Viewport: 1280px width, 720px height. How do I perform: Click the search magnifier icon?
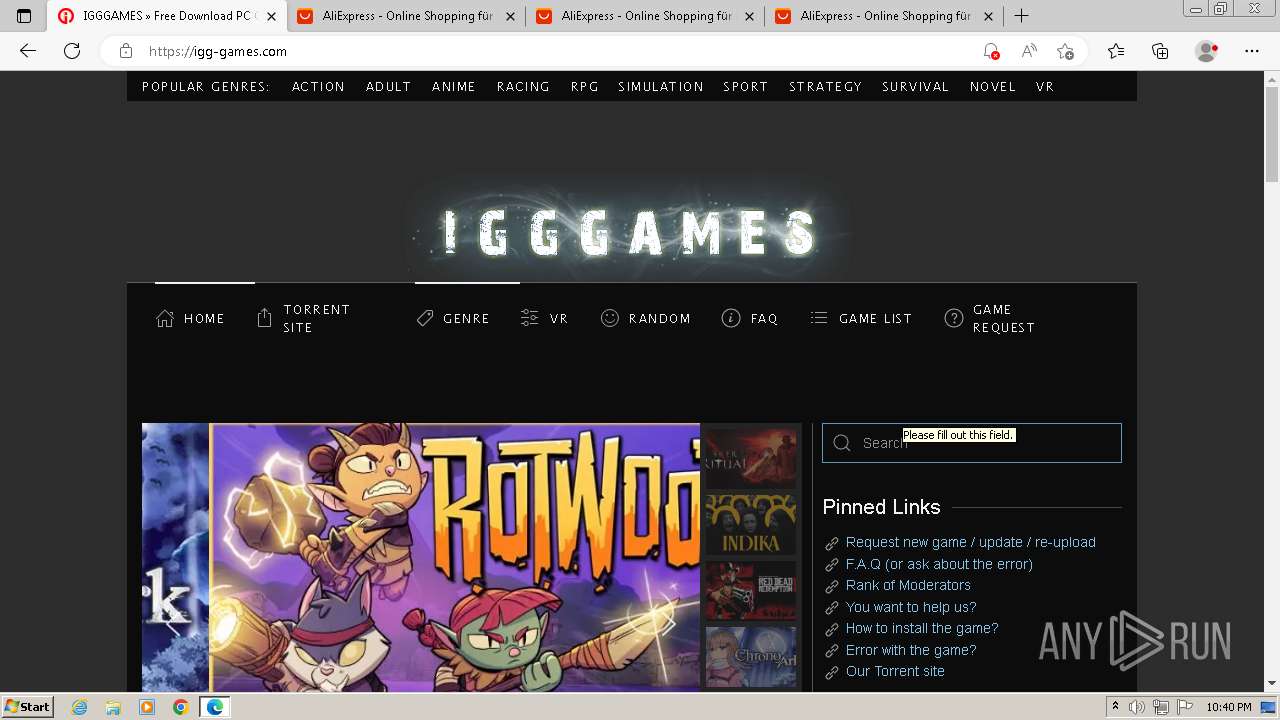tap(842, 443)
